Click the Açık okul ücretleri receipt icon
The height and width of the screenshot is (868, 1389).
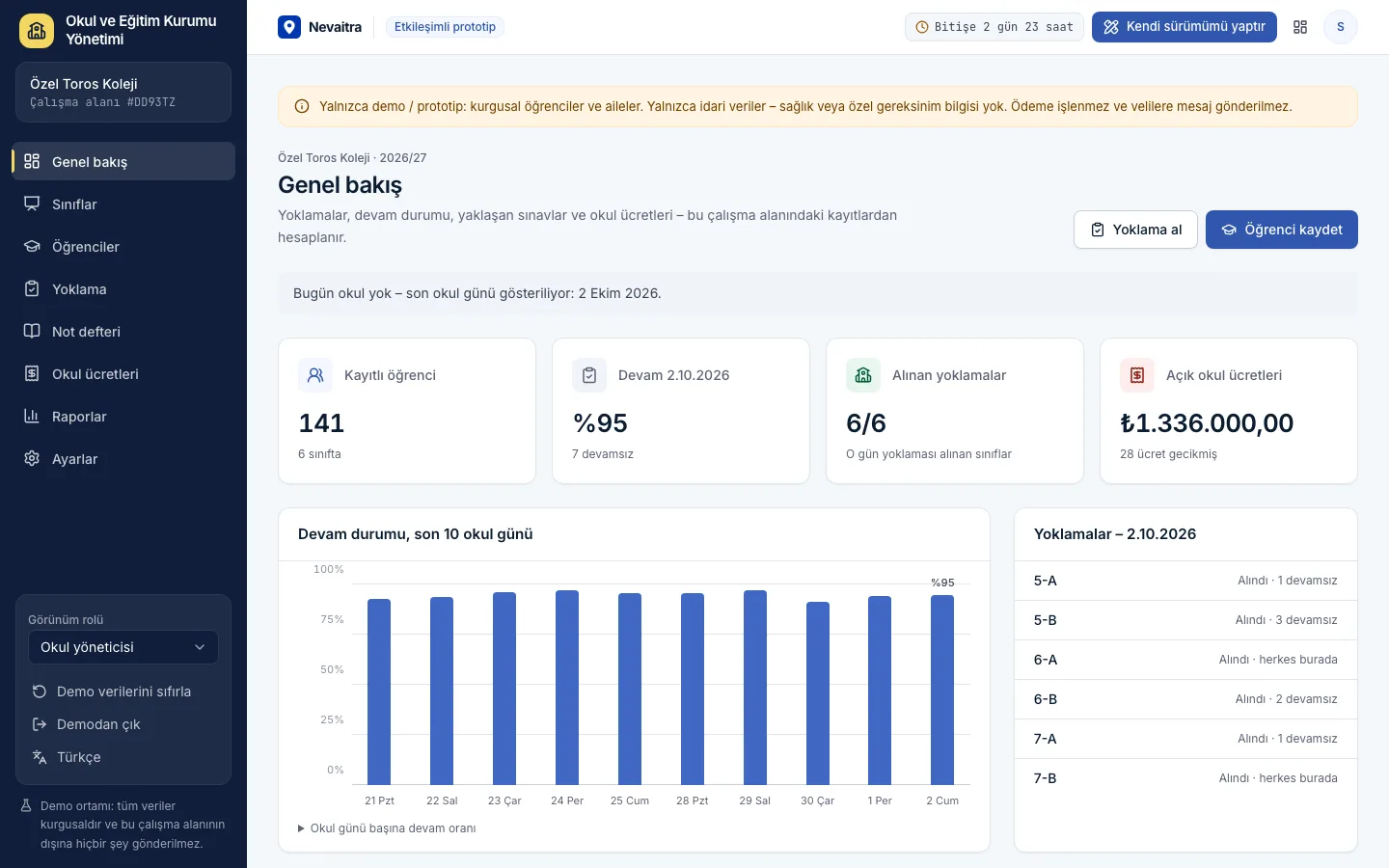point(1137,375)
